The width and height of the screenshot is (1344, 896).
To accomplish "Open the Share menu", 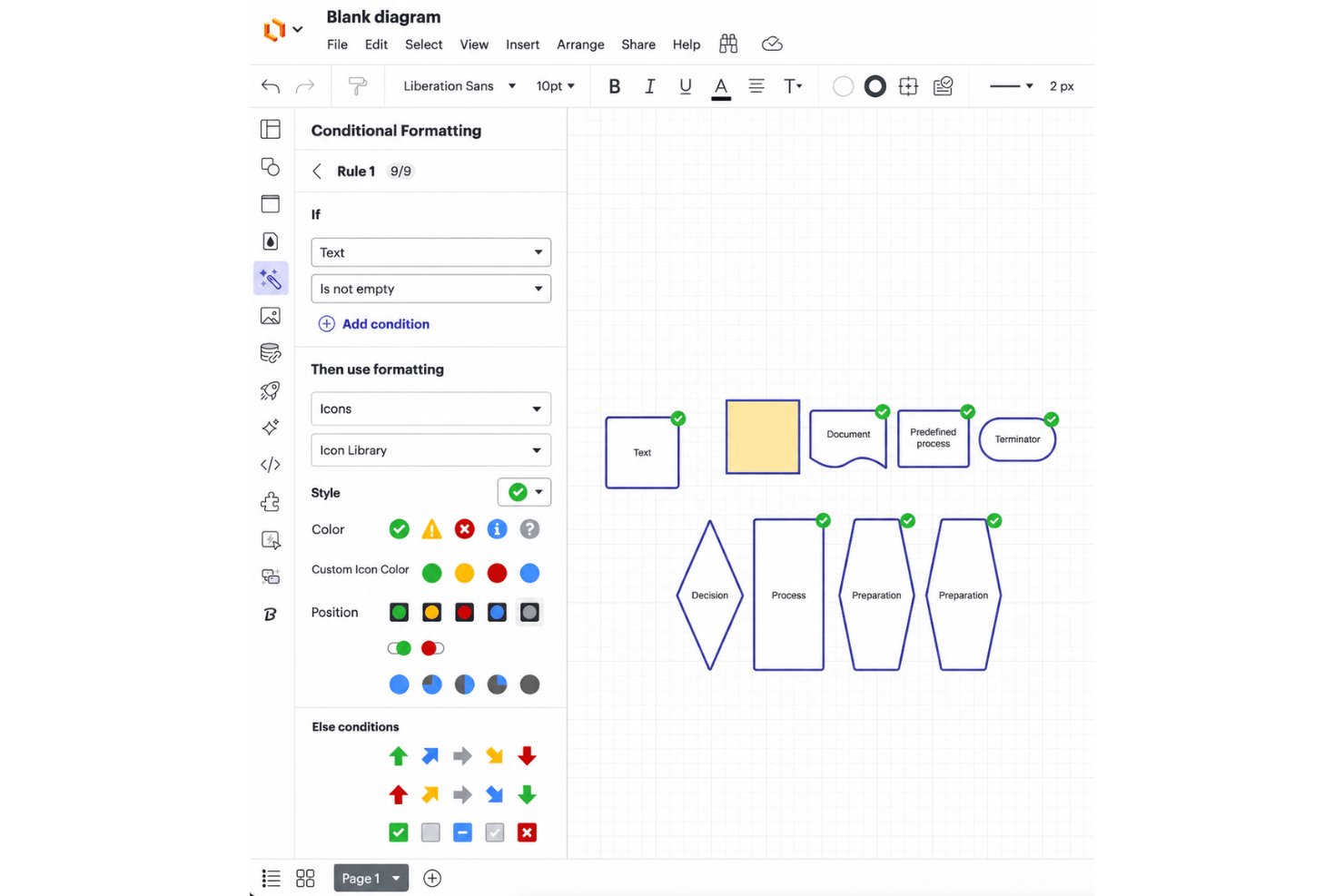I will pyautogui.click(x=638, y=44).
